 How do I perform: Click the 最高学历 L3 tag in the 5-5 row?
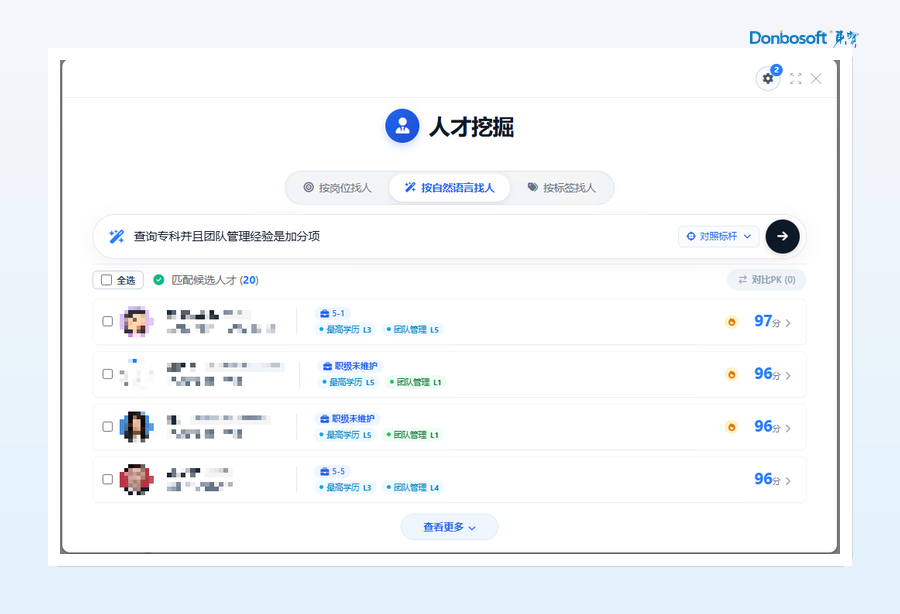point(346,487)
